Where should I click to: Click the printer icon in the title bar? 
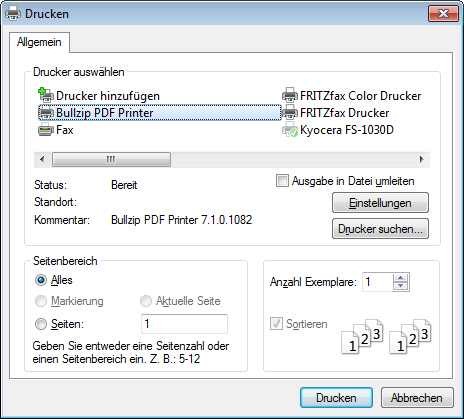(13, 14)
